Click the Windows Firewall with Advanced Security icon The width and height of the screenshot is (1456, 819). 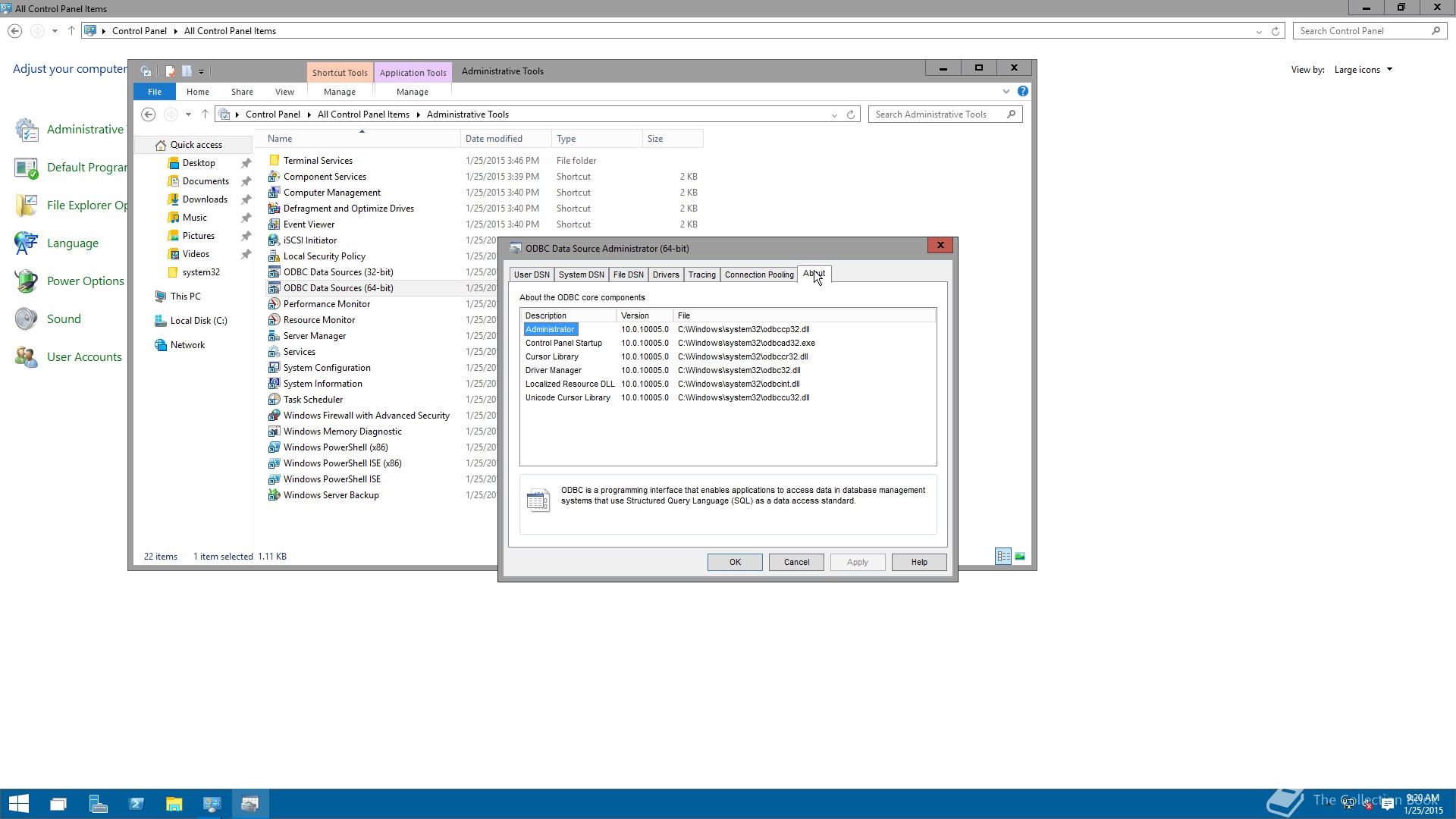tap(275, 416)
